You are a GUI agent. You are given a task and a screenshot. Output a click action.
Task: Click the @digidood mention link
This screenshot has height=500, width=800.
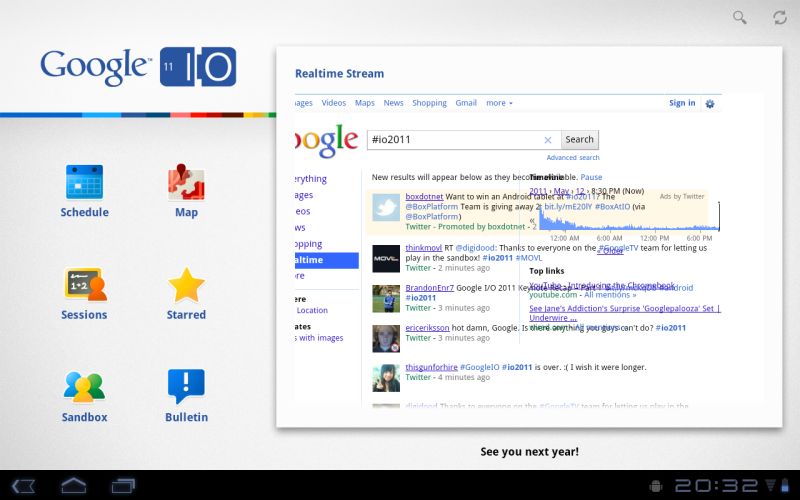[475, 248]
